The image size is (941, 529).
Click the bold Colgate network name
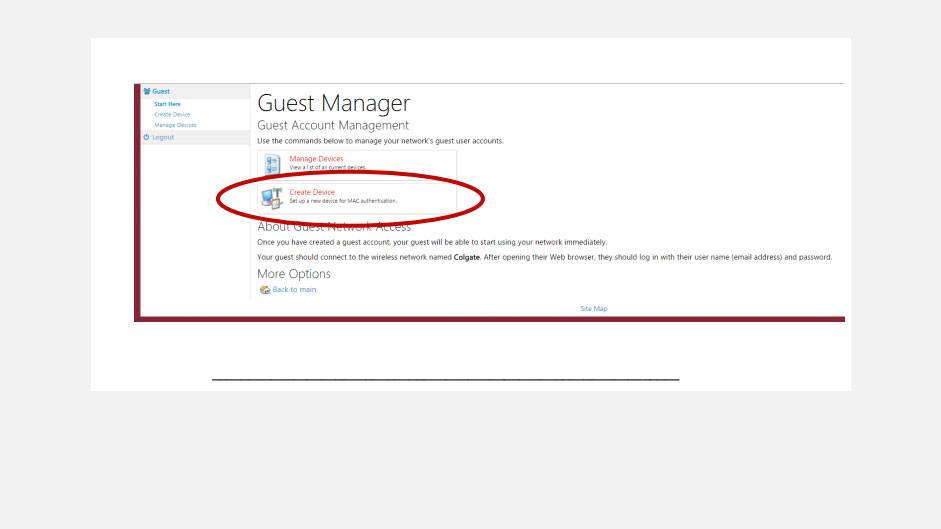click(x=469, y=257)
